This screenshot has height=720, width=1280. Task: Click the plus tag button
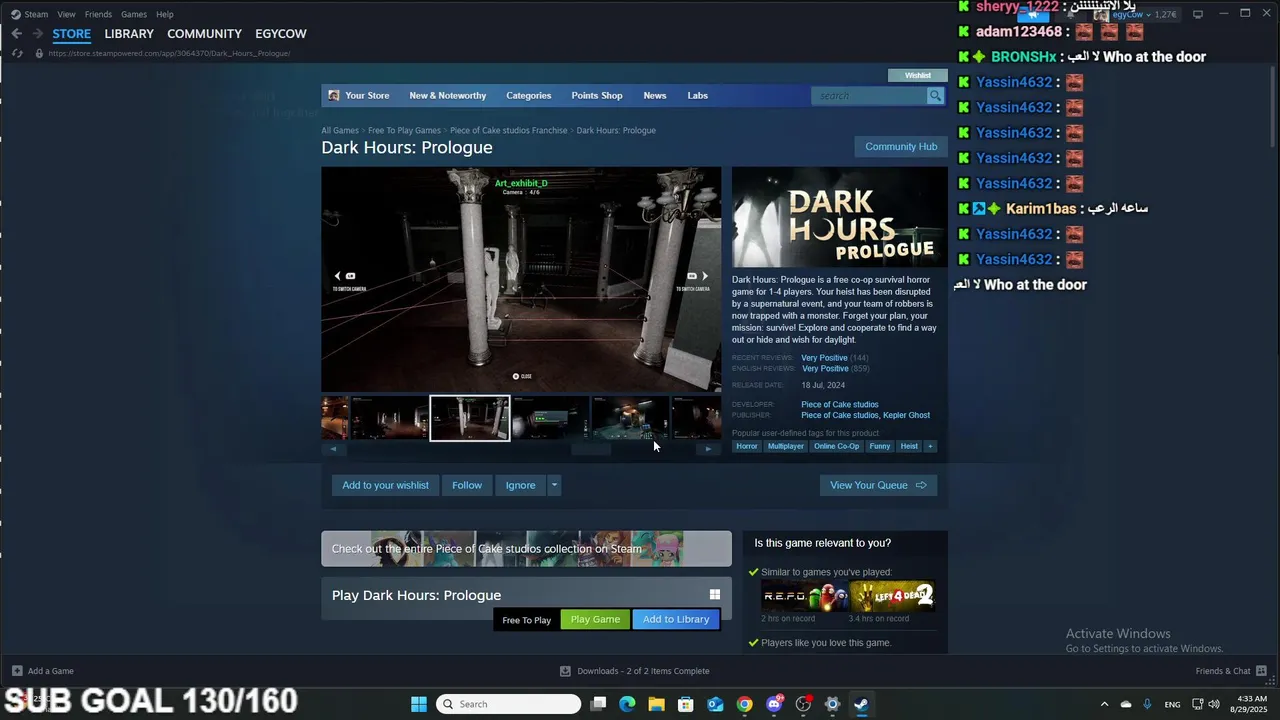pos(930,446)
